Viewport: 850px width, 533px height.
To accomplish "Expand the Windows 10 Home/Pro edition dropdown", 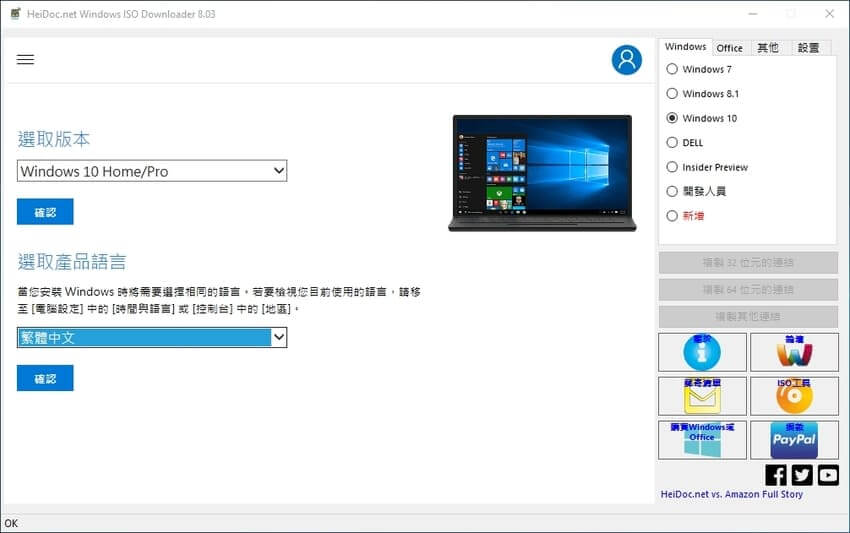I will point(152,171).
